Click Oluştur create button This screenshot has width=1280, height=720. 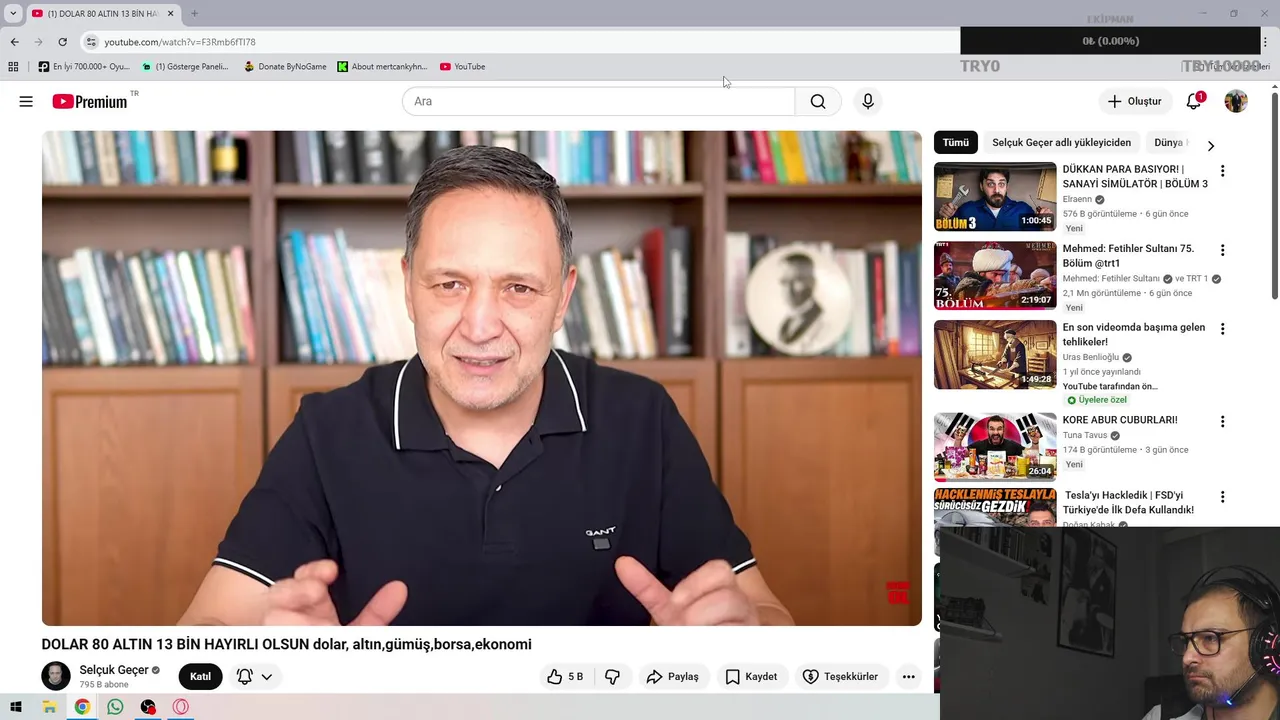[x=1135, y=101]
